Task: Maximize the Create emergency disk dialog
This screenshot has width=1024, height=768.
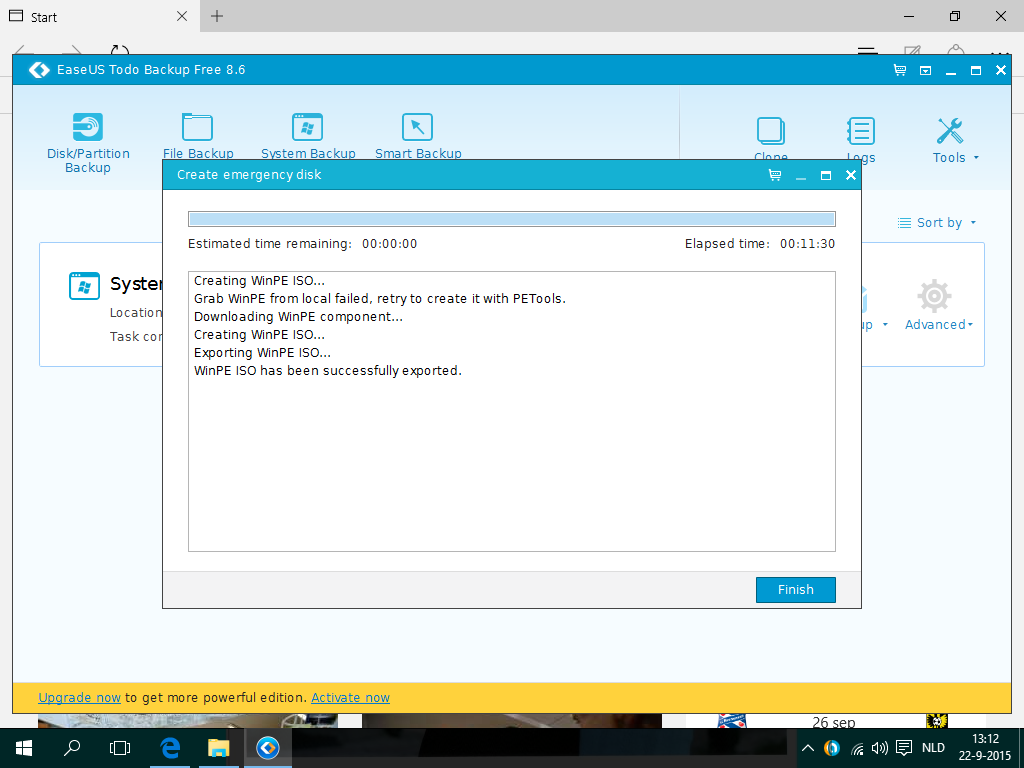Action: pyautogui.click(x=826, y=175)
